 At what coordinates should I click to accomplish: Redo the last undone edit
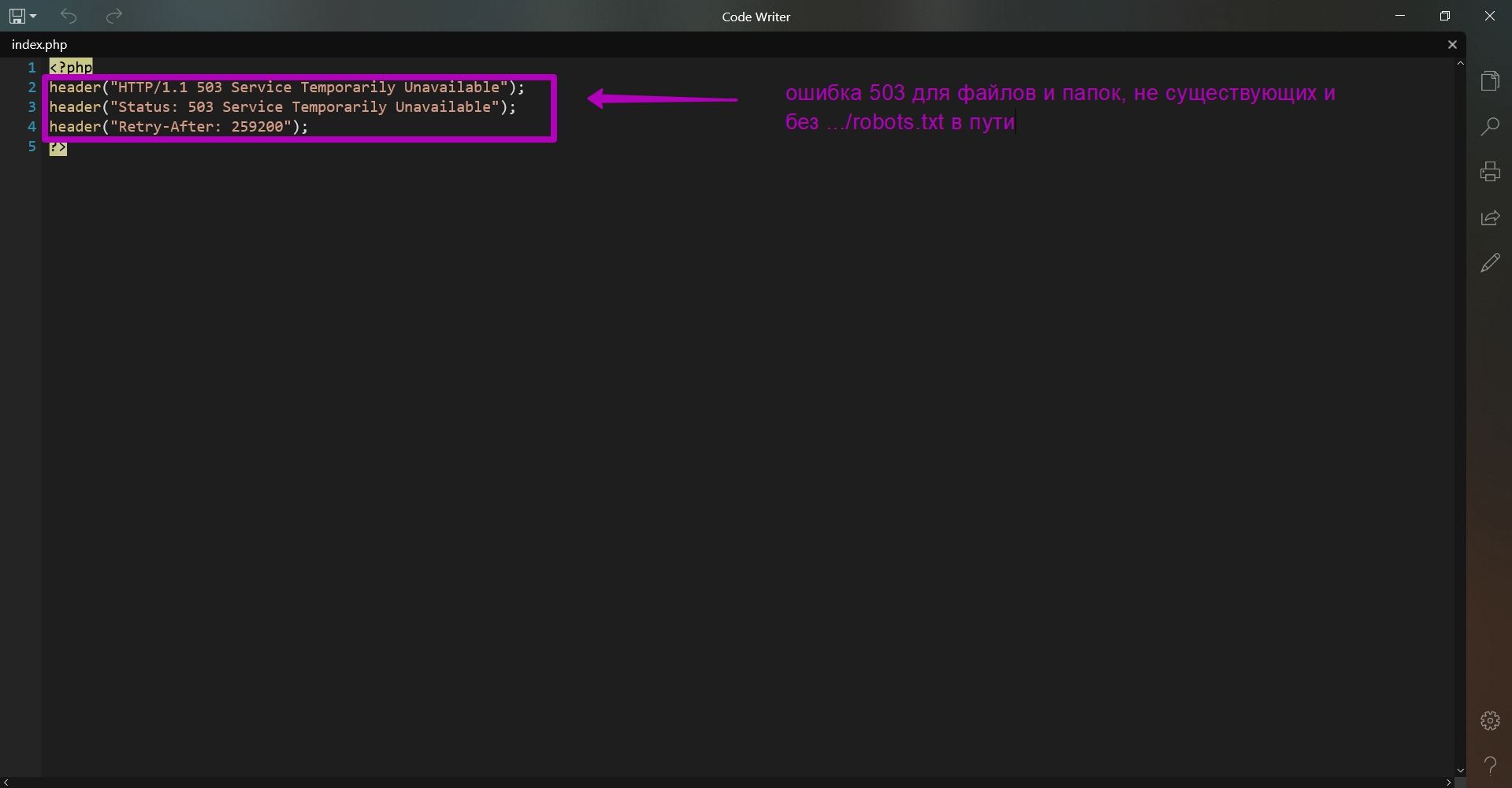click(x=114, y=16)
